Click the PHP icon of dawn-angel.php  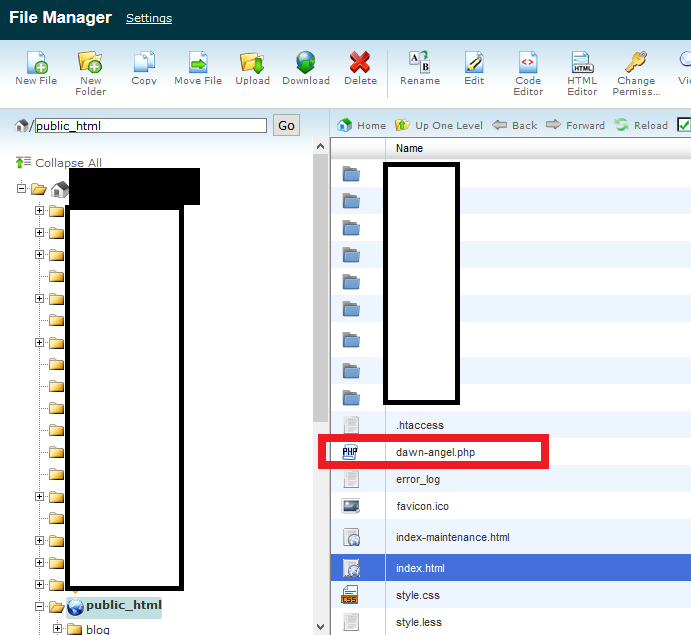click(x=350, y=452)
